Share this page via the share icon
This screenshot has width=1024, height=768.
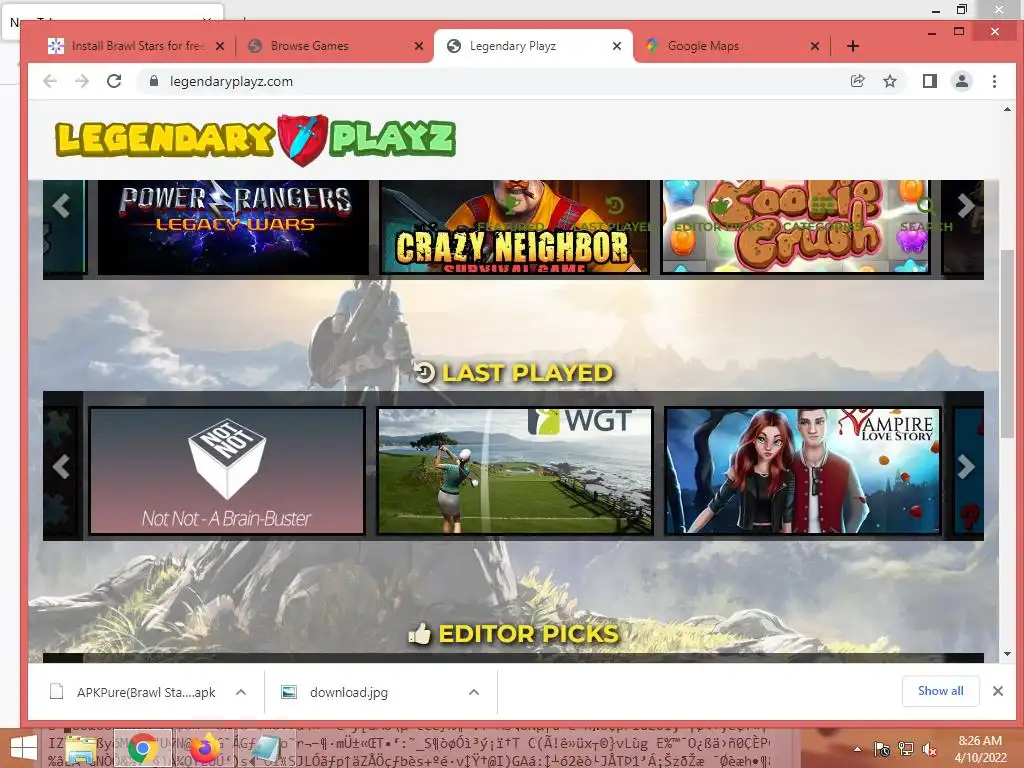click(x=857, y=81)
